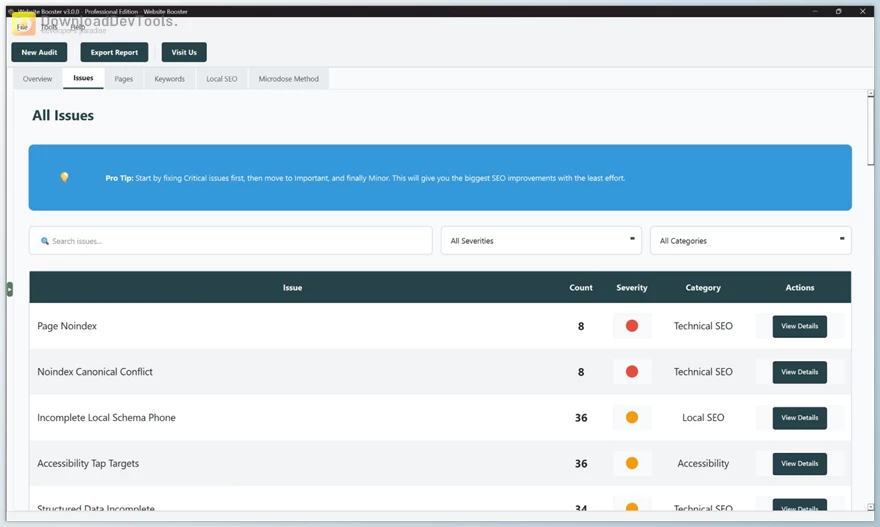Click the Export Report button
This screenshot has width=880, height=527.
click(114, 52)
